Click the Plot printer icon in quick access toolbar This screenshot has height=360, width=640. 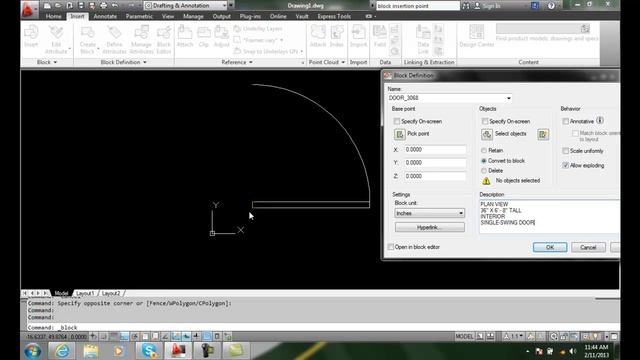pyautogui.click(x=104, y=6)
